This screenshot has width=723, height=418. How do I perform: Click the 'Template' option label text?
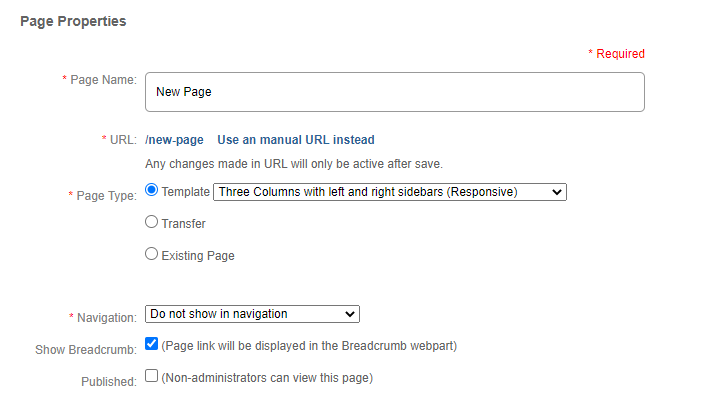coord(185,192)
